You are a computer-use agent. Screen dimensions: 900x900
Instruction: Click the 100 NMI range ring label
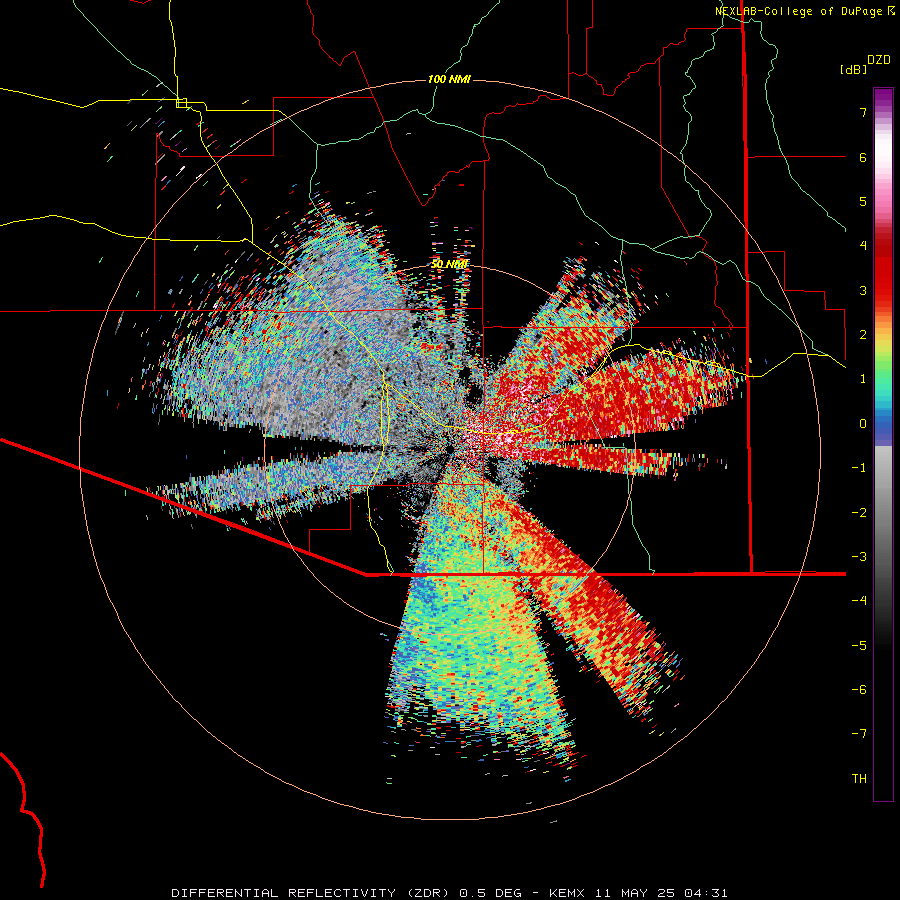[x=449, y=79]
